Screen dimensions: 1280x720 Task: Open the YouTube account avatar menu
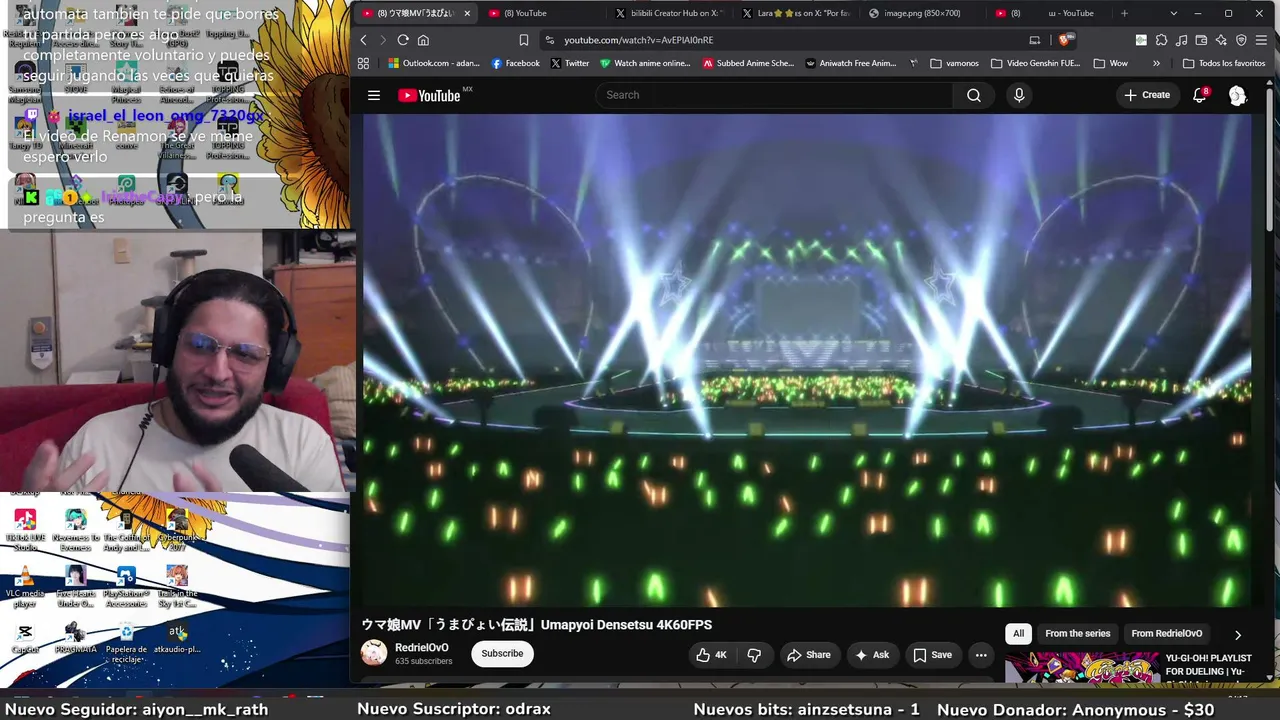[x=1238, y=95]
